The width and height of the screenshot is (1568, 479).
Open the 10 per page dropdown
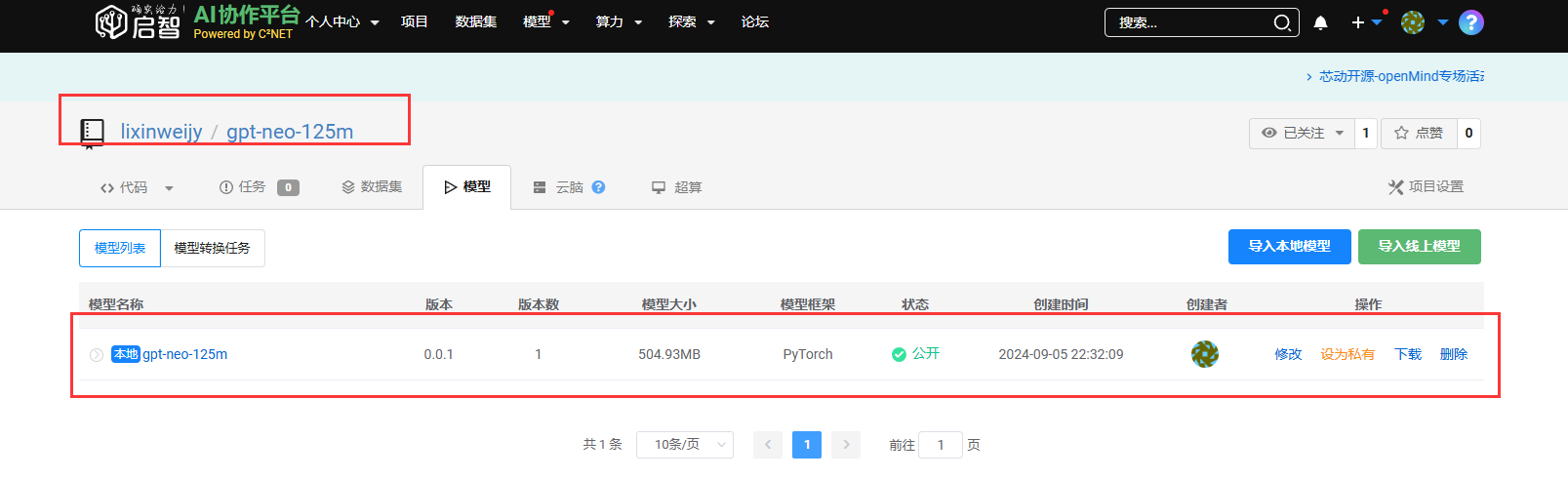click(684, 445)
